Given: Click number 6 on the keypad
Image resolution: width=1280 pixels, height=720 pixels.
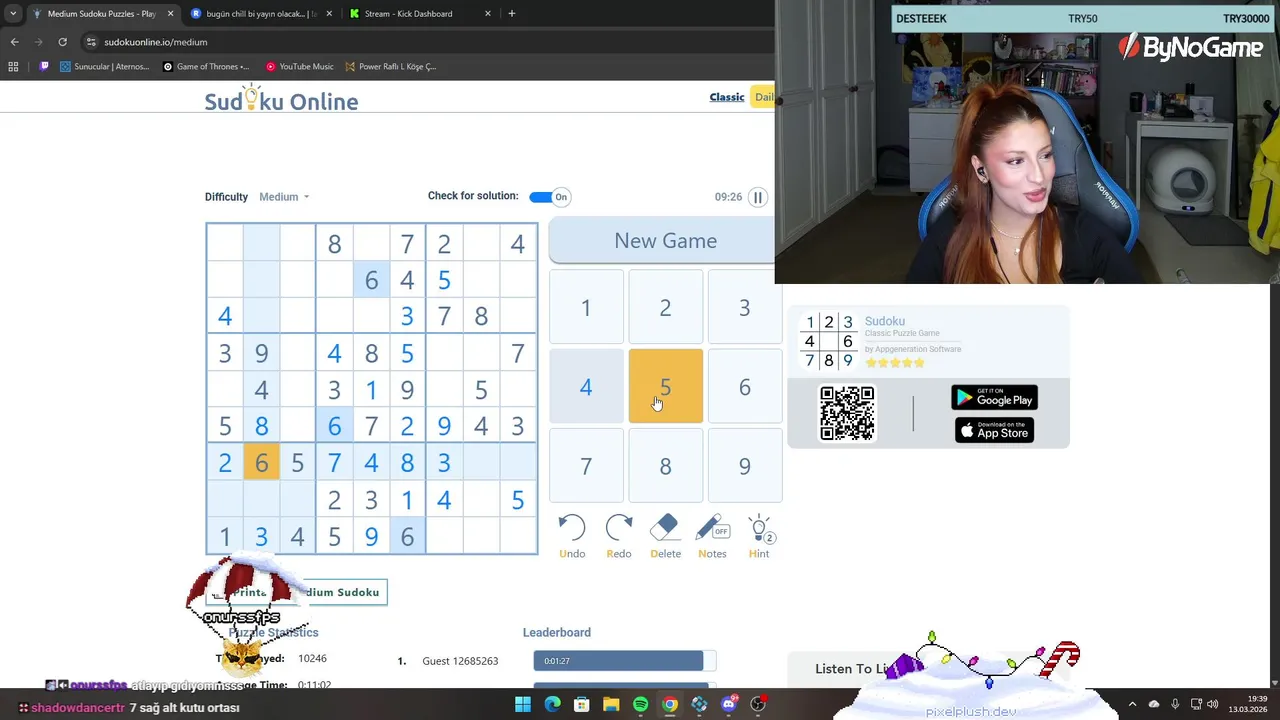Looking at the screenshot, I should point(744,387).
